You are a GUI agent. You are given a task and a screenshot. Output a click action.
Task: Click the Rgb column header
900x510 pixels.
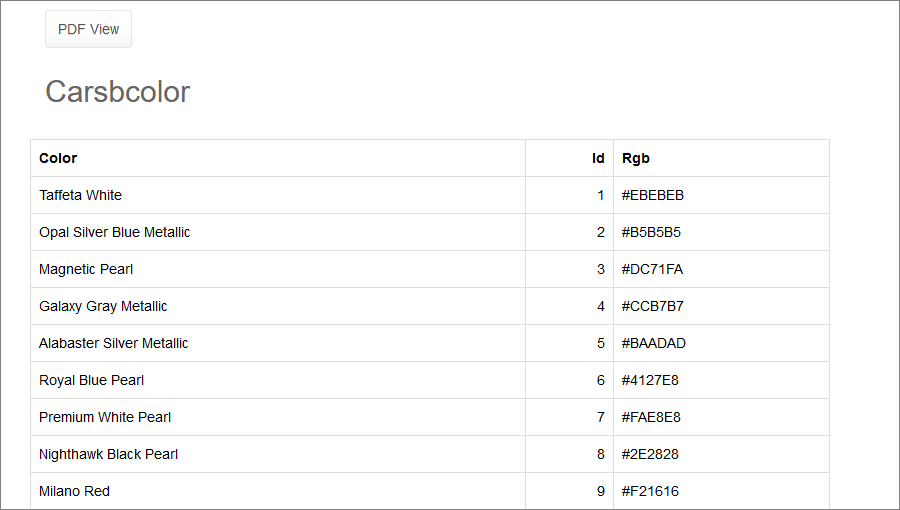636,158
